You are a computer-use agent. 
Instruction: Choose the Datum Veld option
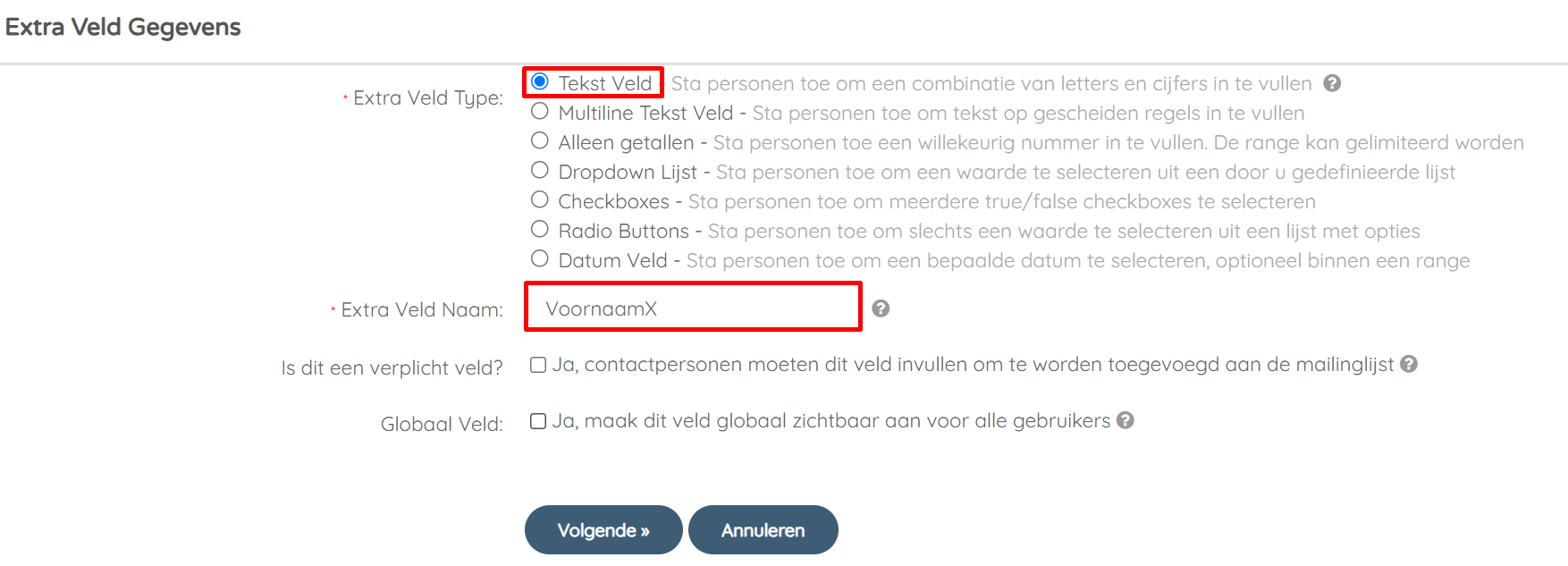click(540, 258)
